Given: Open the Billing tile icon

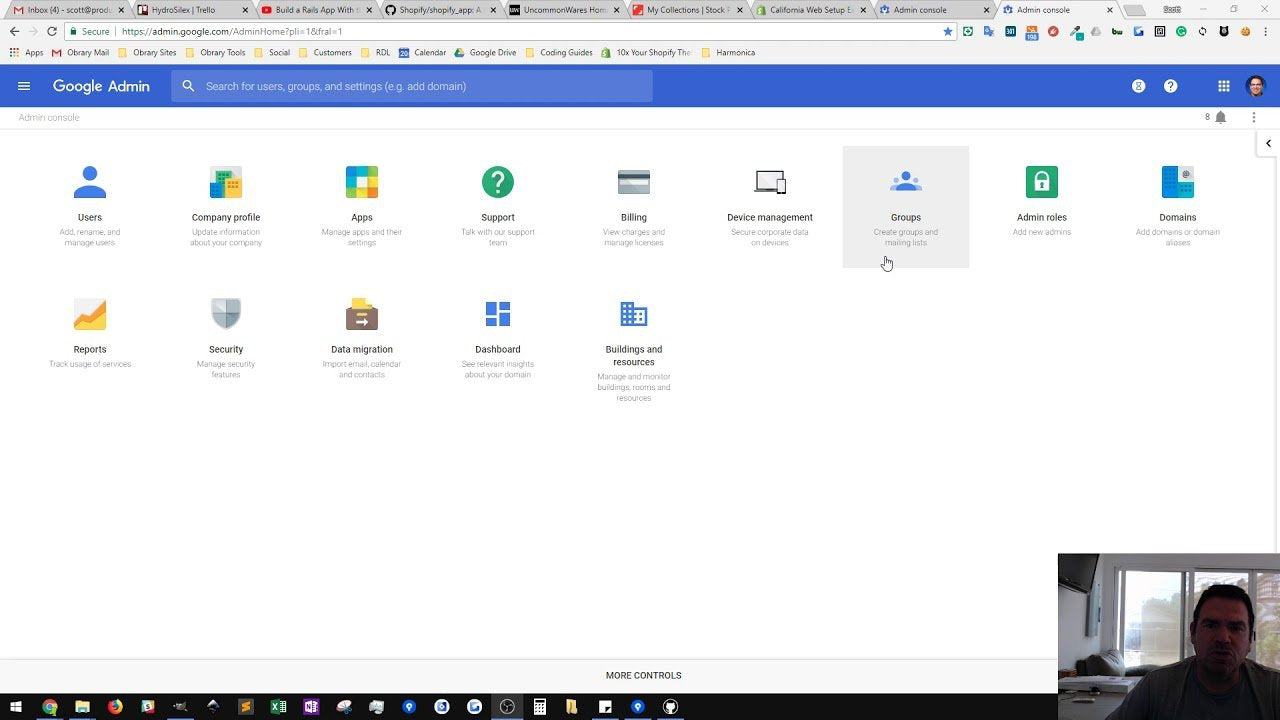Looking at the screenshot, I should pyautogui.click(x=633, y=181).
